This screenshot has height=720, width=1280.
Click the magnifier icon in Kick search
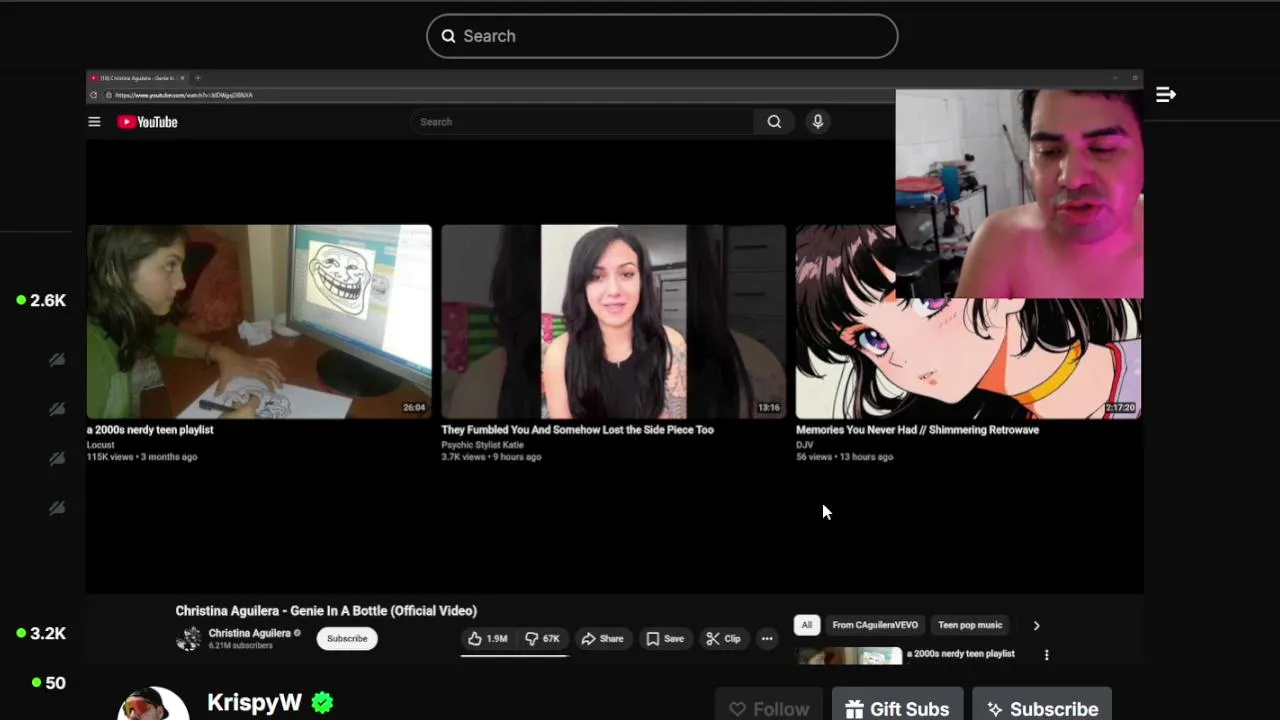coord(448,36)
